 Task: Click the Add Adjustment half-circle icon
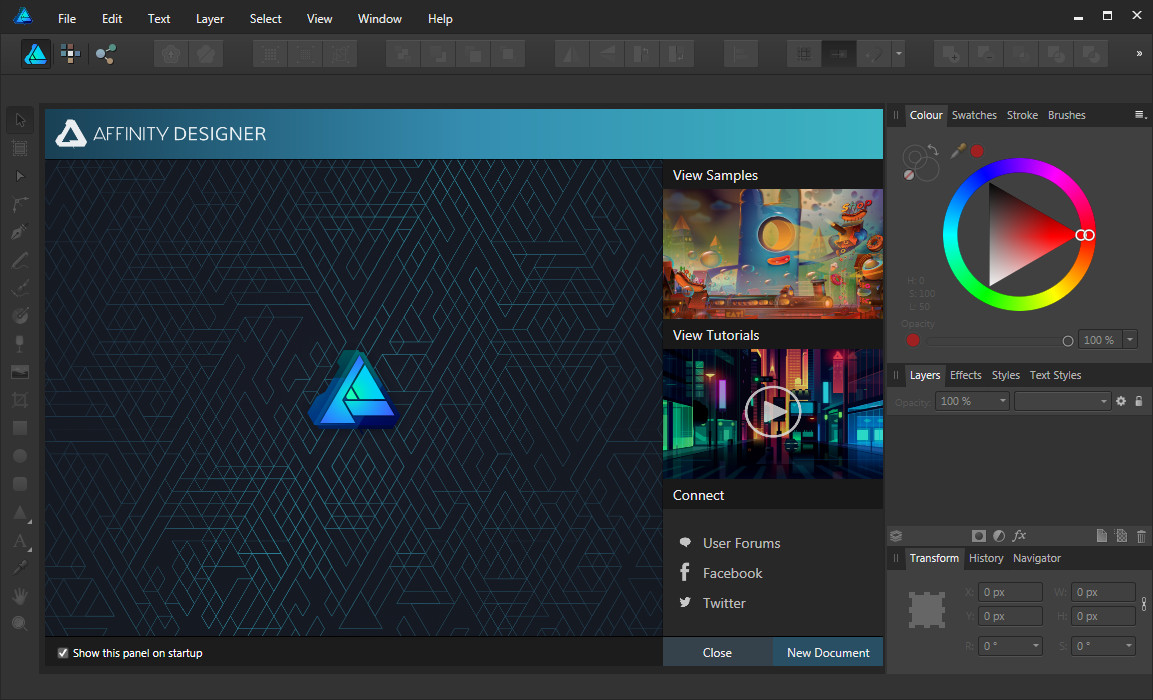[999, 536]
